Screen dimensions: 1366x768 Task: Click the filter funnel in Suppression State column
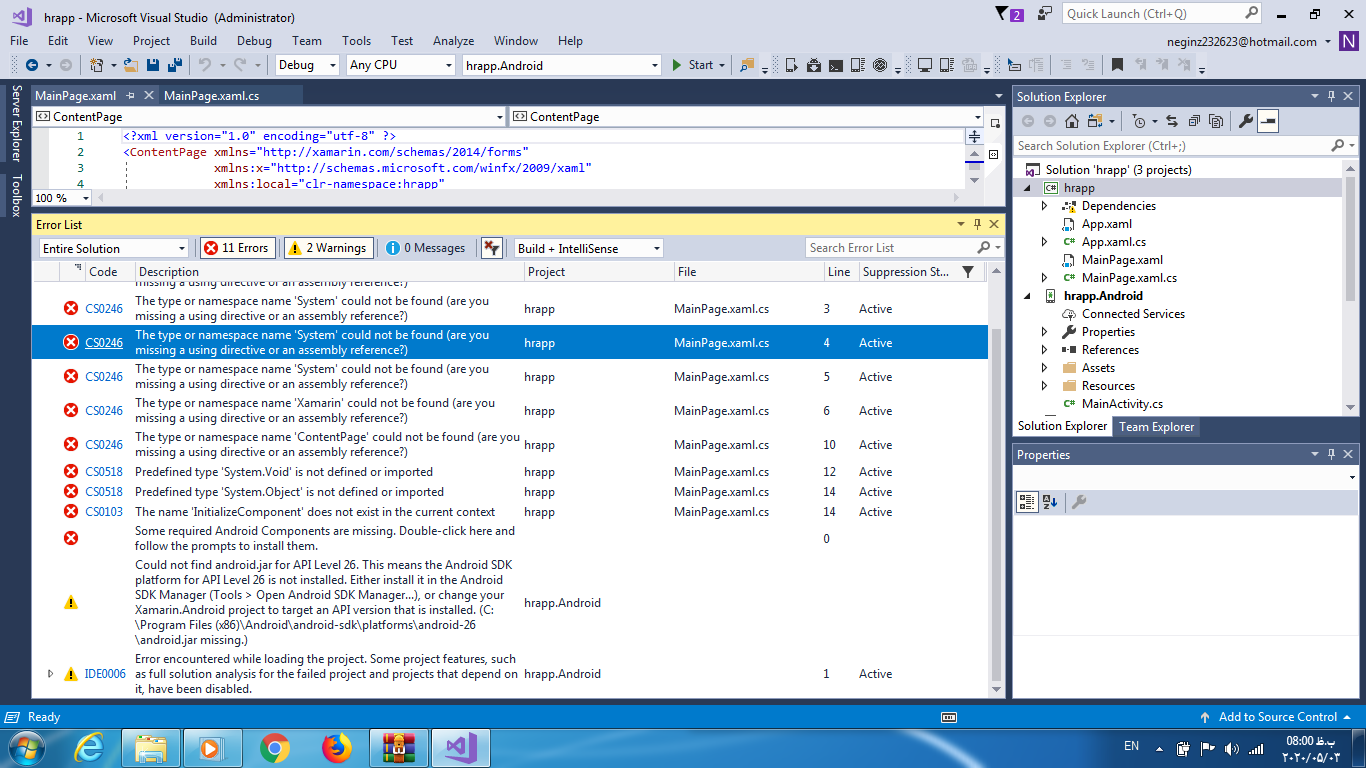point(968,272)
